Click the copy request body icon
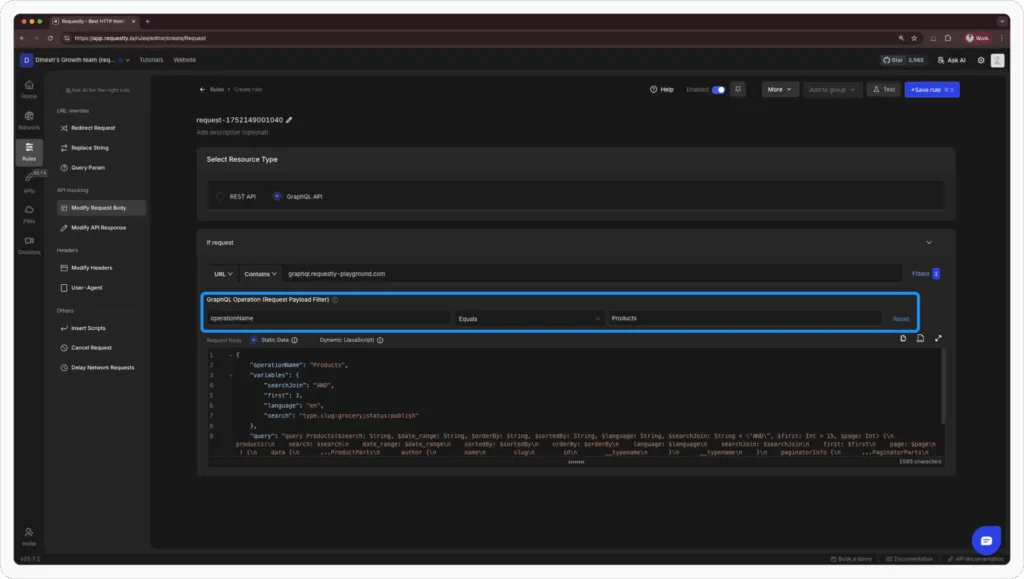The width and height of the screenshot is (1024, 579). (903, 338)
